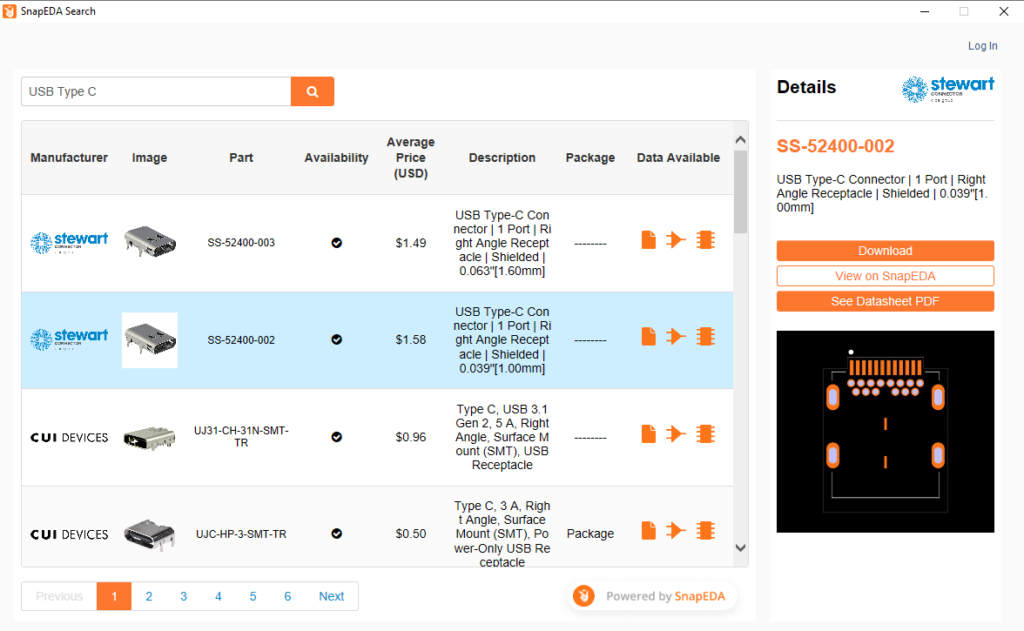The width and height of the screenshot is (1024, 631).
Task: Go to results page 4
Action: (x=218, y=596)
